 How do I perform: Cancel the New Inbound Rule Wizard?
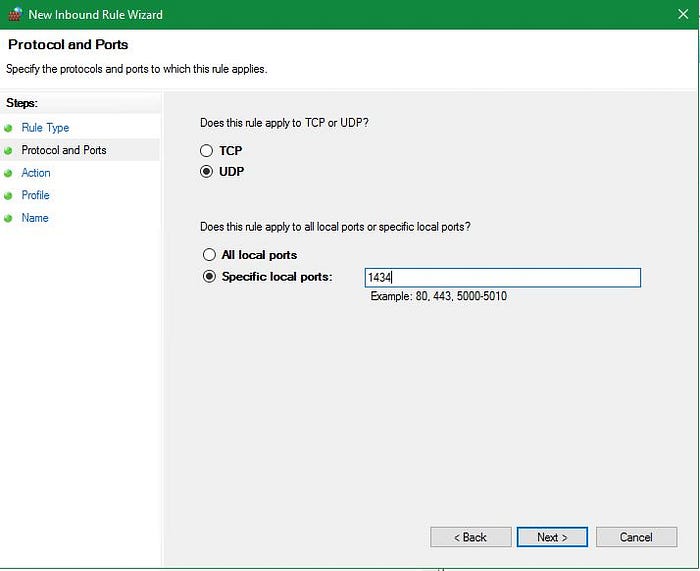tap(636, 537)
